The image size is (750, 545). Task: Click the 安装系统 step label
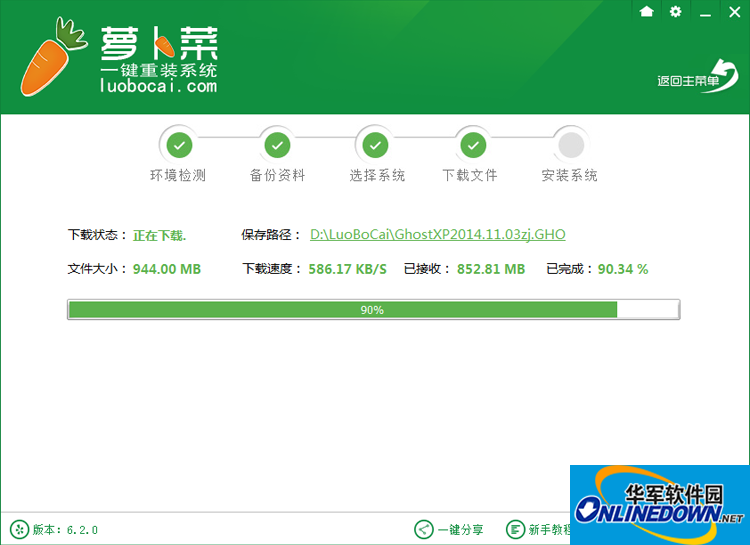(569, 175)
